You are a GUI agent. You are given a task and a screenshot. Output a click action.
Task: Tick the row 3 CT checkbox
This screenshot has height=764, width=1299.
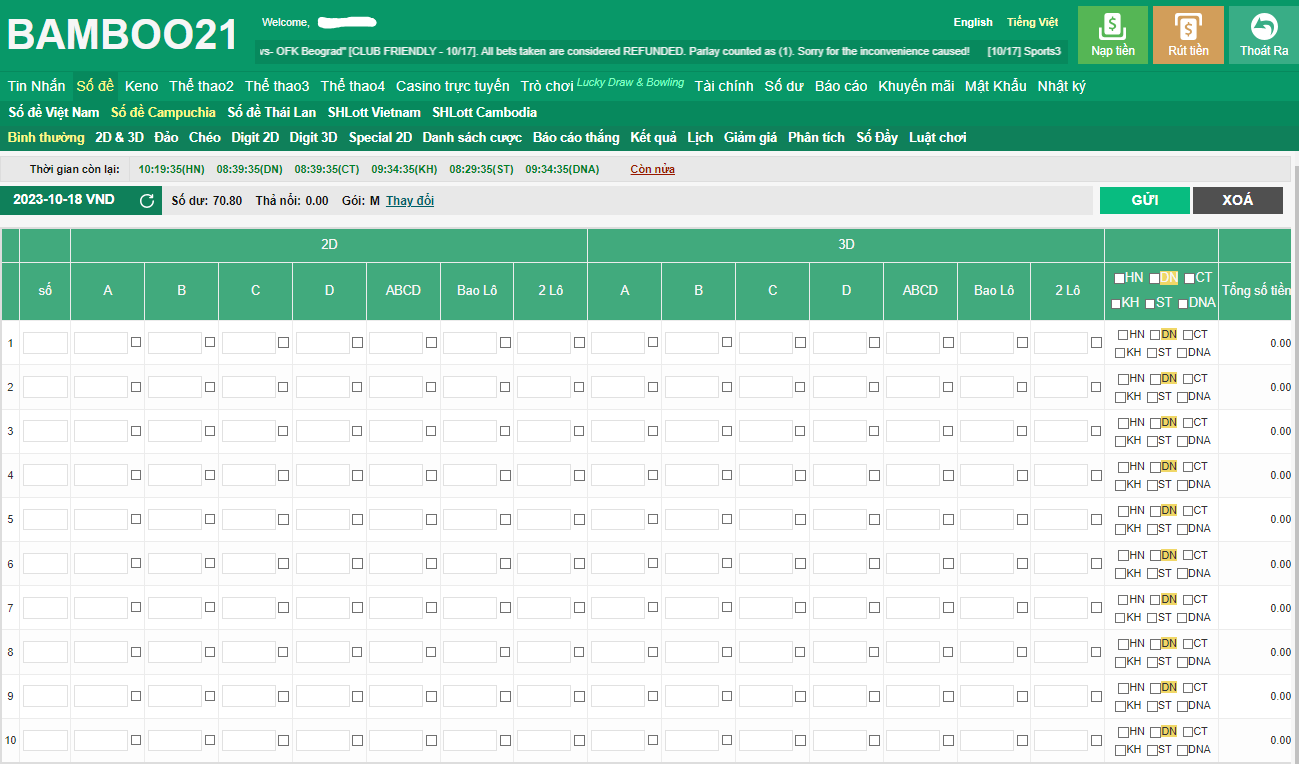coord(1188,423)
